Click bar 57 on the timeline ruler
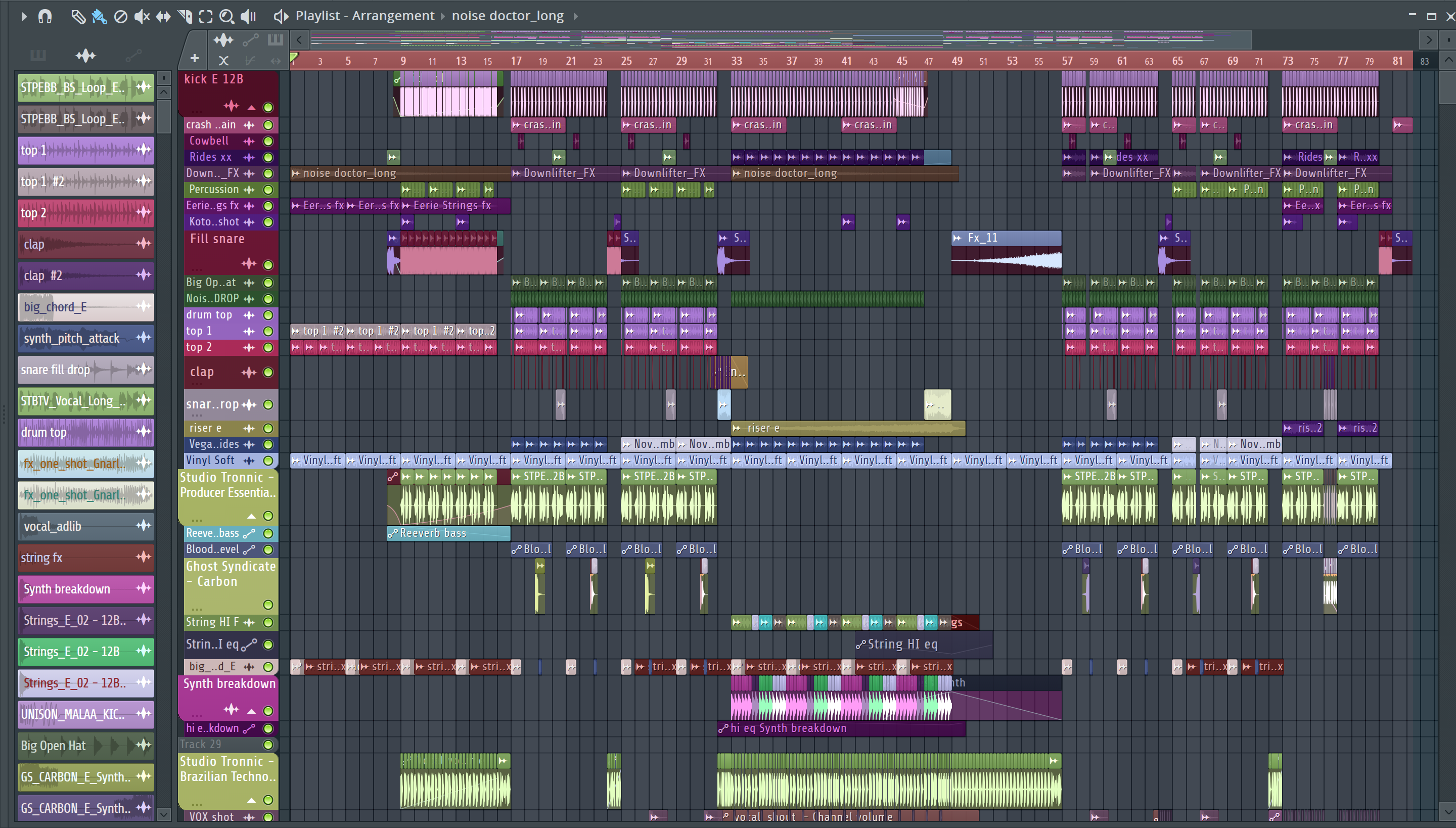Image resolution: width=1456 pixels, height=828 pixels. [1067, 60]
